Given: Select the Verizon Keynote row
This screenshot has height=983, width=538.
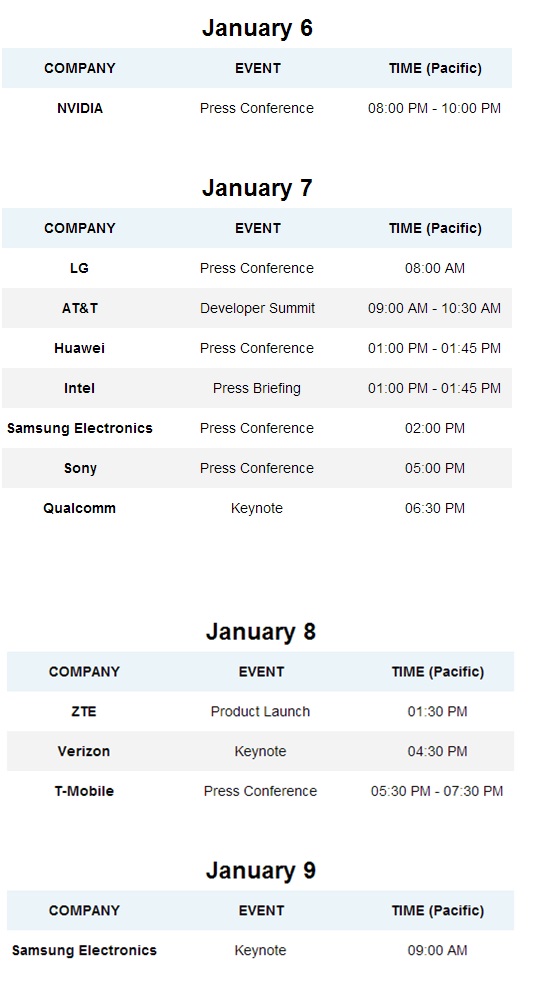Looking at the screenshot, I should [260, 751].
